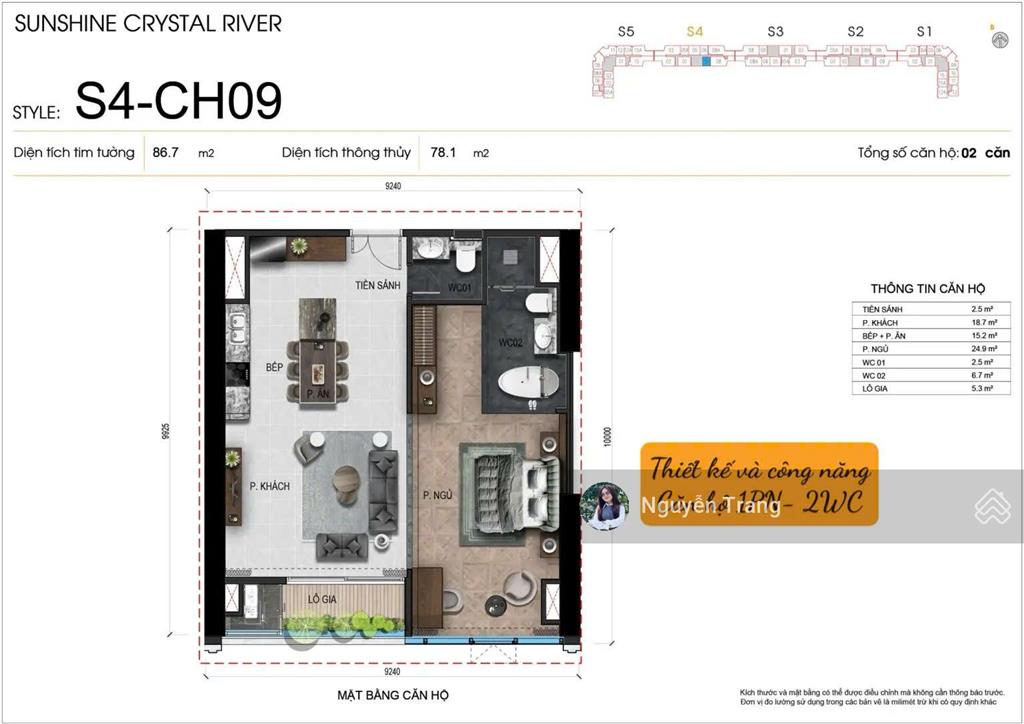1024x724 pixels.
Task: Click the 86.7 area value
Action: (x=165, y=152)
